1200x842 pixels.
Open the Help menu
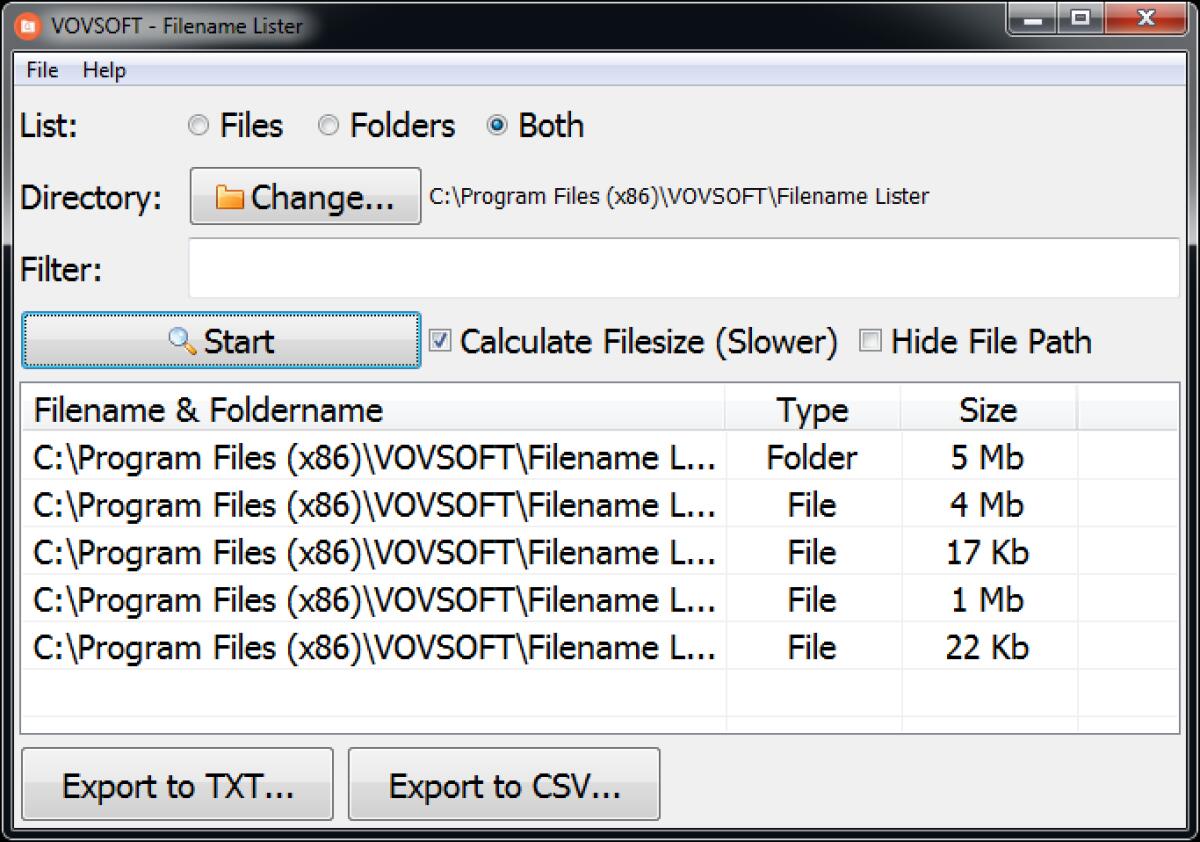coord(104,70)
